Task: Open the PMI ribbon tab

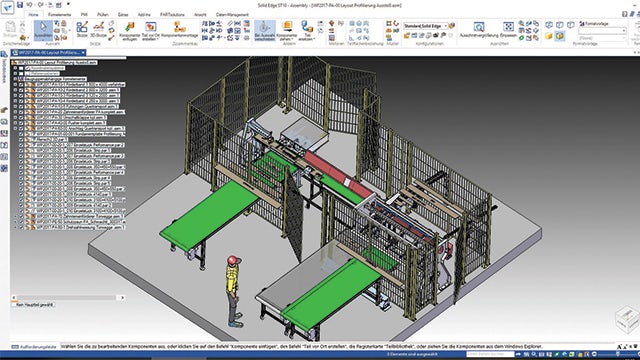Action: tap(84, 14)
